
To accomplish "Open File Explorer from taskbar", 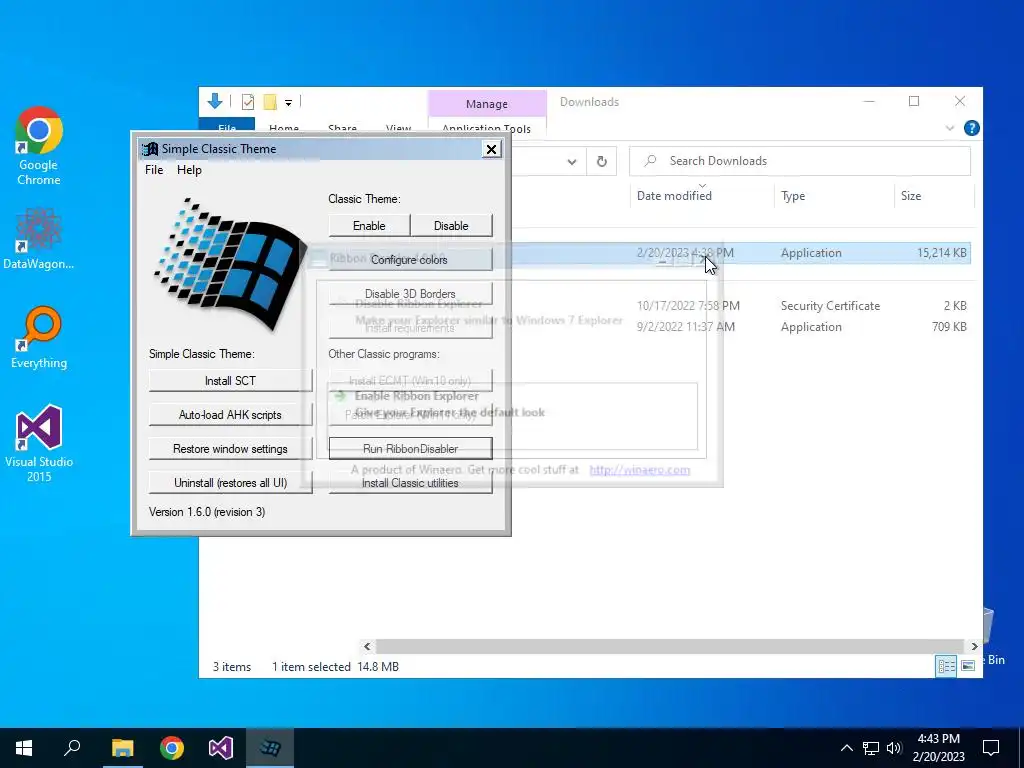I will 122,748.
